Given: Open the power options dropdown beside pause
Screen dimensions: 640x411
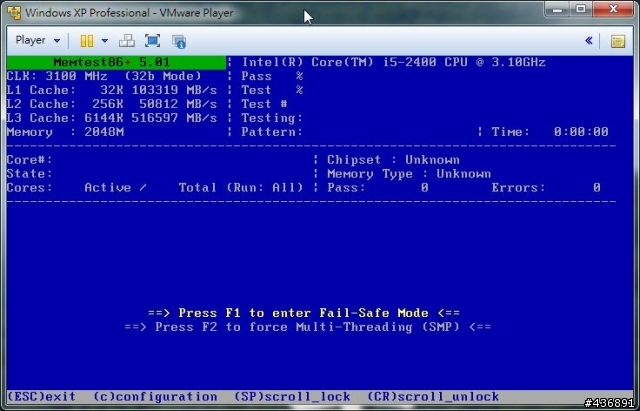Looking at the screenshot, I should click(x=104, y=41).
